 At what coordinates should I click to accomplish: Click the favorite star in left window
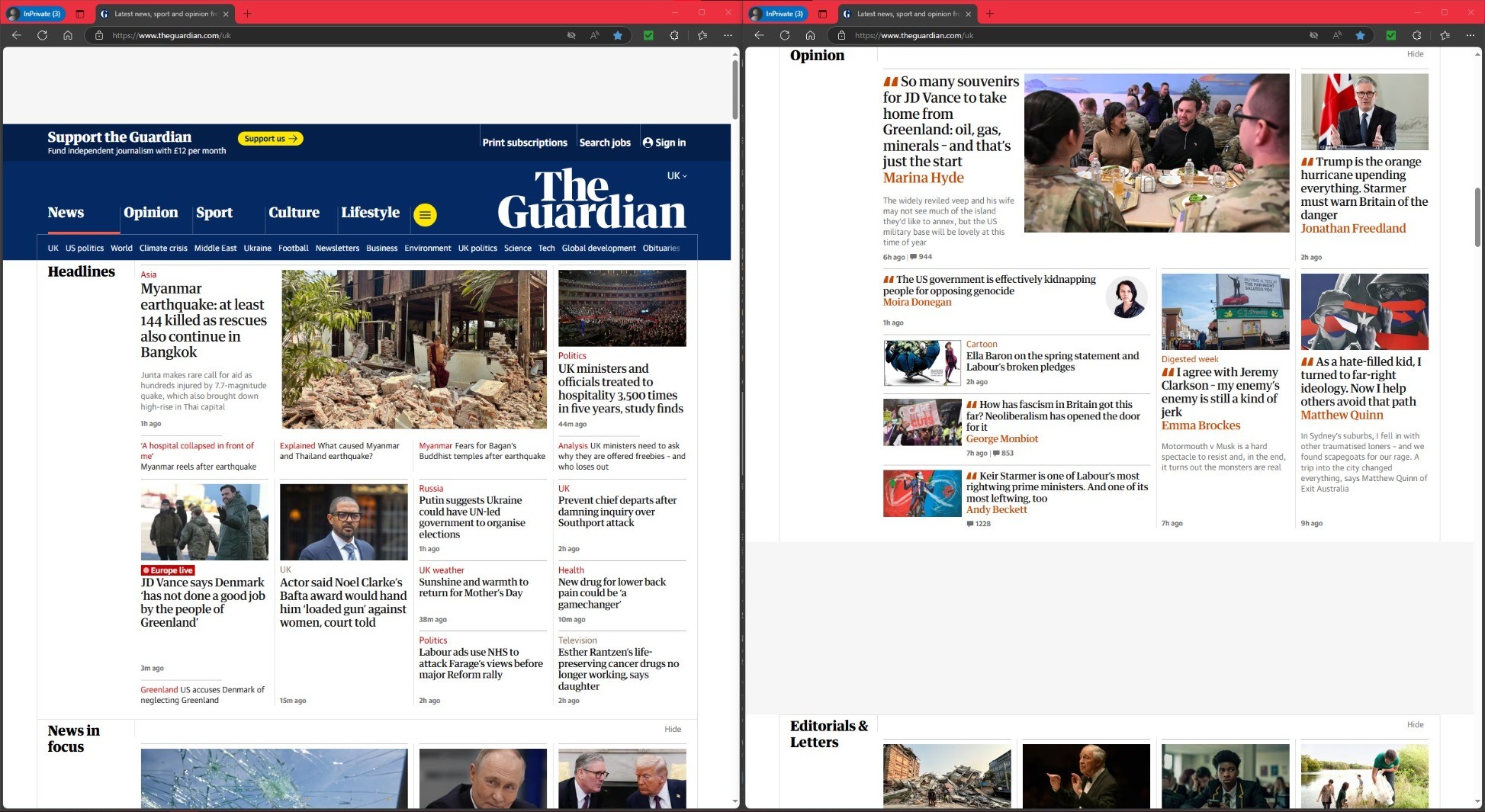618,35
